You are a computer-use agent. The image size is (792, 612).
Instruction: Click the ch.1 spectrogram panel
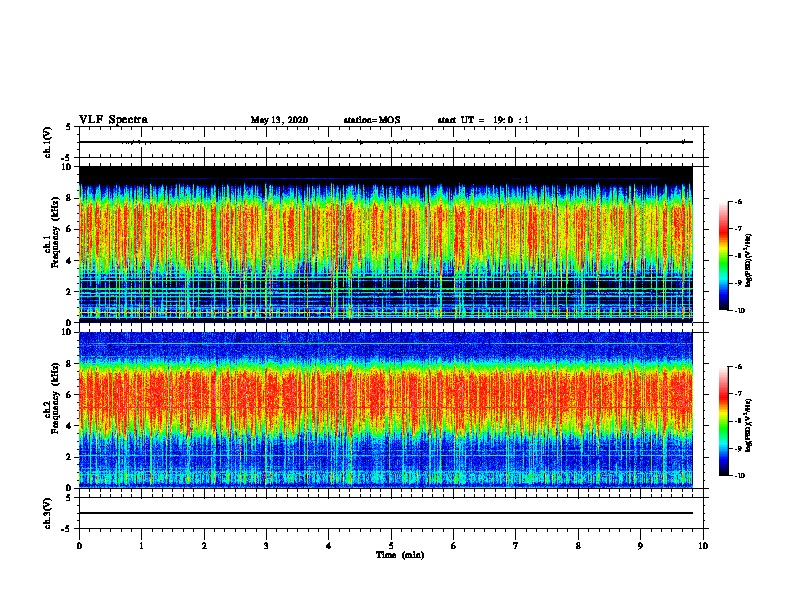click(x=386, y=244)
